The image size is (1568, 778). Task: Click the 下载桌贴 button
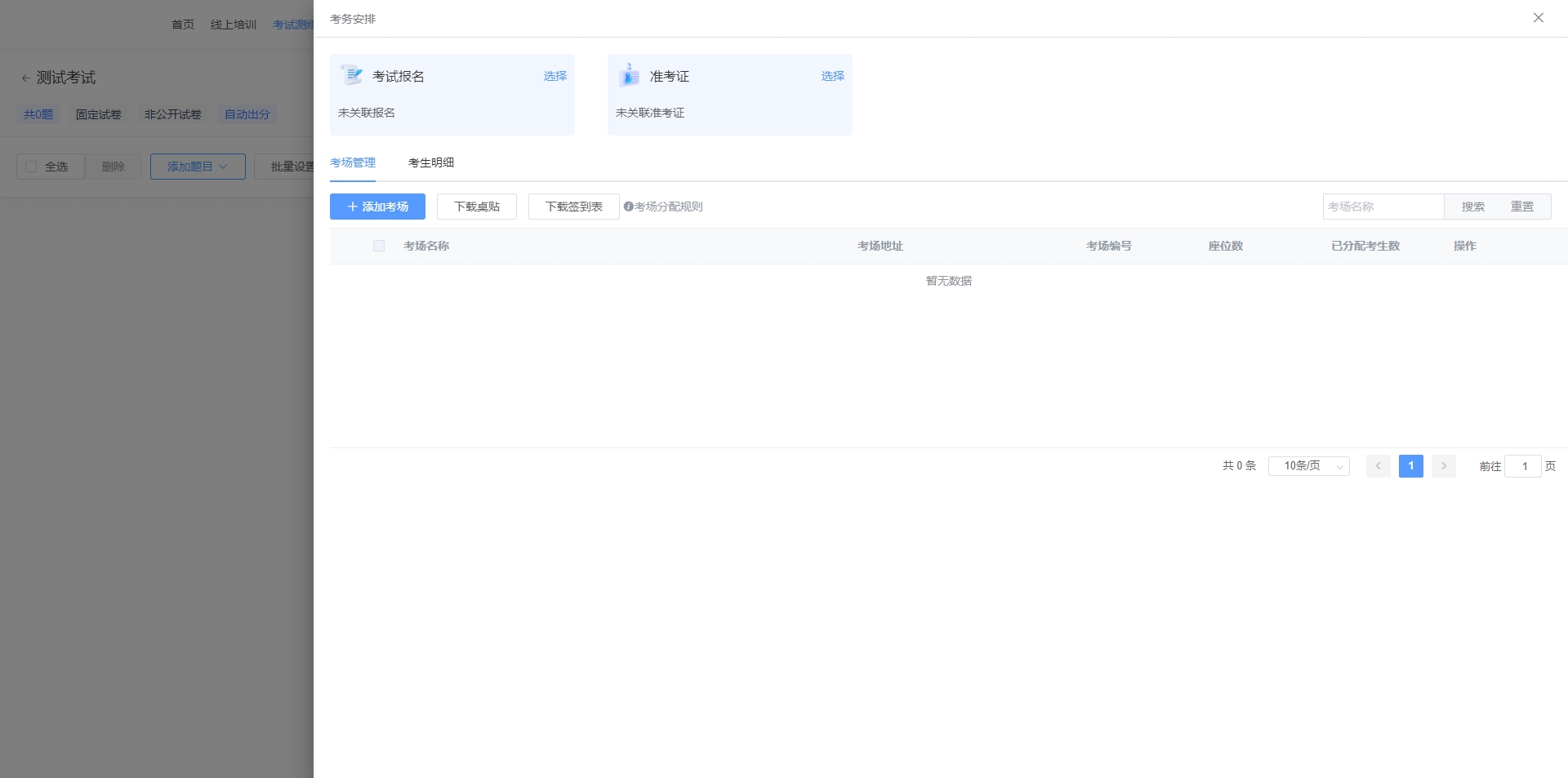[x=477, y=207]
